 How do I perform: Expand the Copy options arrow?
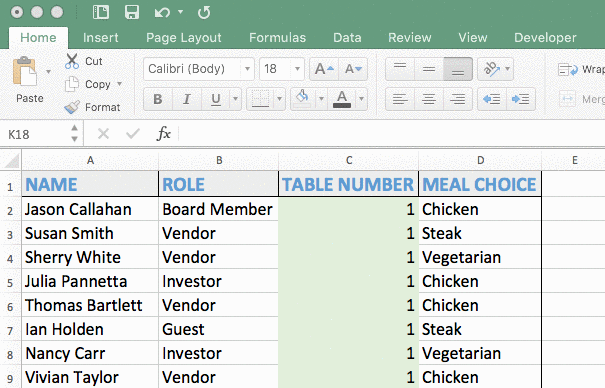click(x=120, y=84)
